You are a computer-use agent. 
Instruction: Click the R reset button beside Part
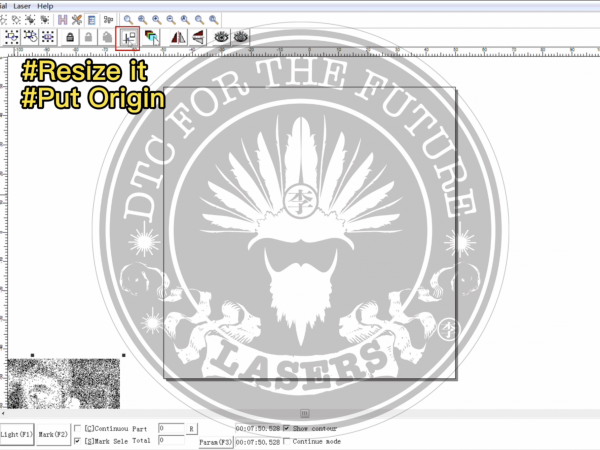(191, 429)
